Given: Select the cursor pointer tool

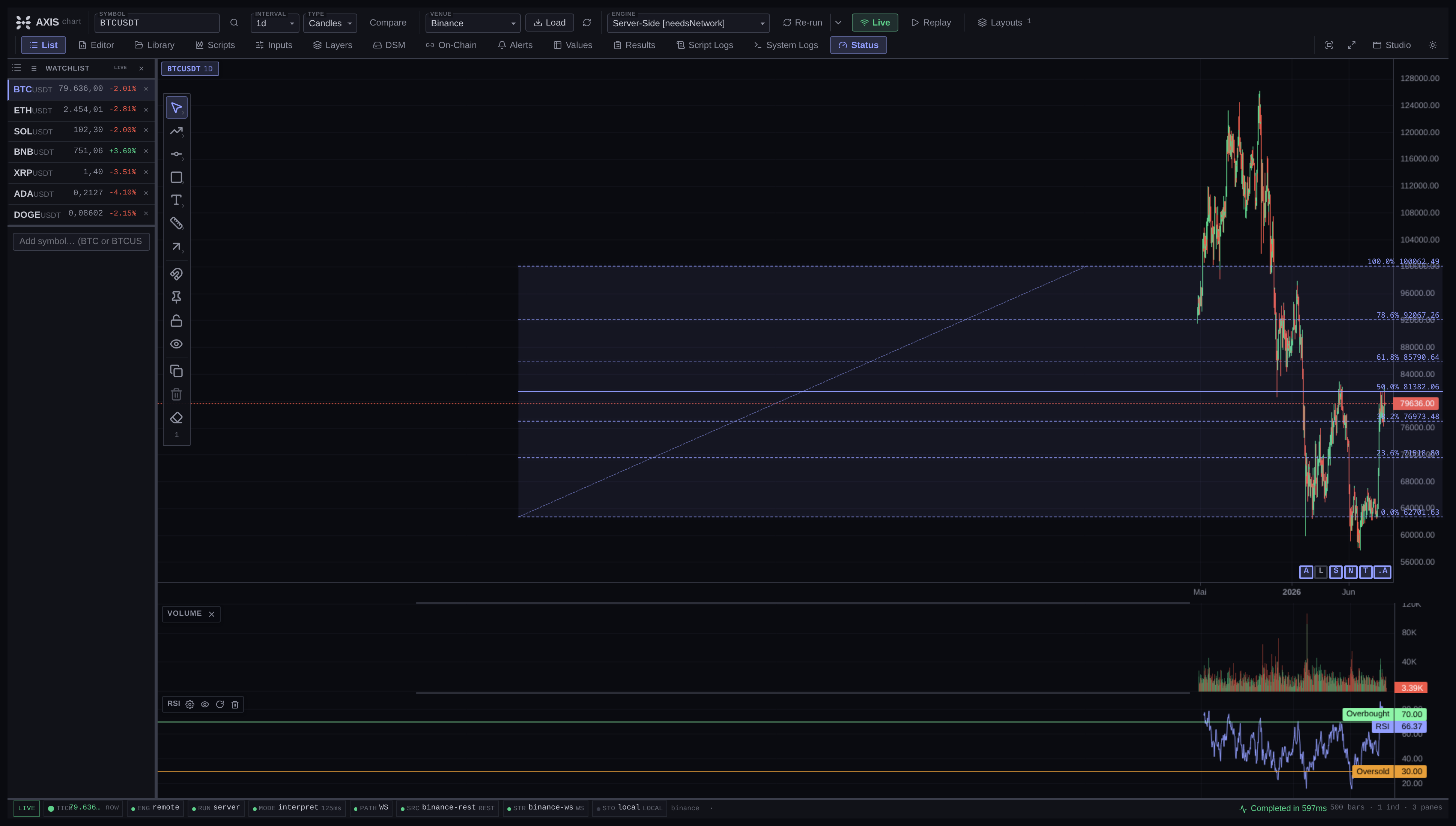Looking at the screenshot, I should (176, 108).
